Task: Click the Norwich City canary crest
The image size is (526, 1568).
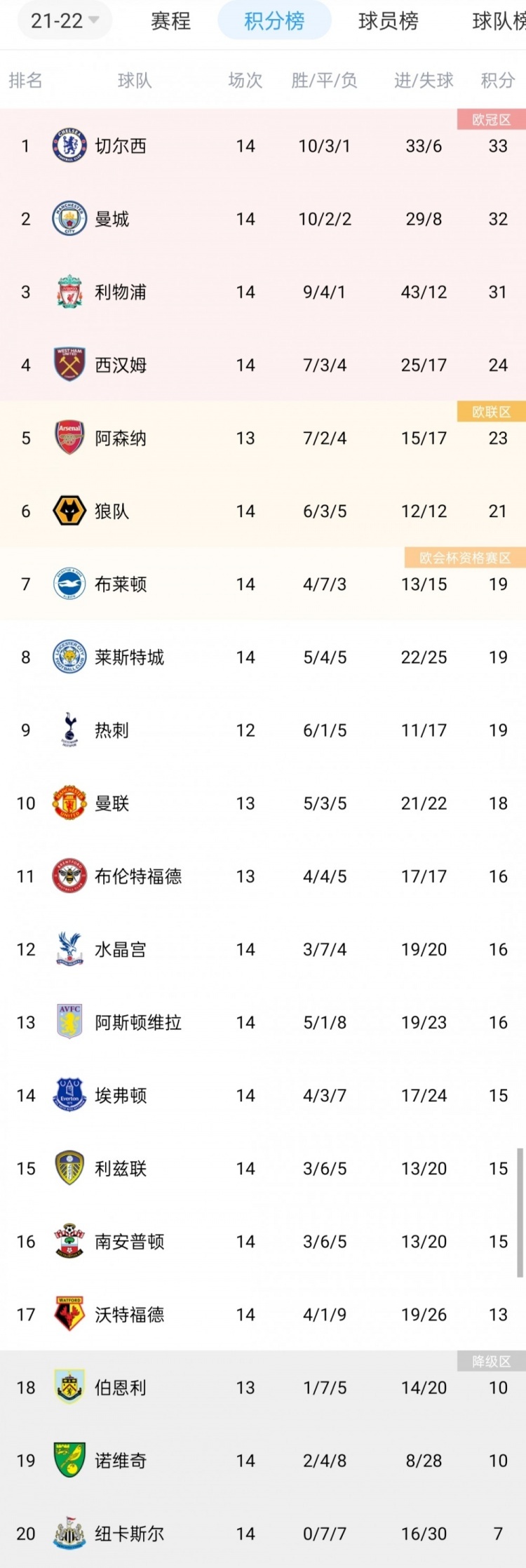Action: (69, 1460)
